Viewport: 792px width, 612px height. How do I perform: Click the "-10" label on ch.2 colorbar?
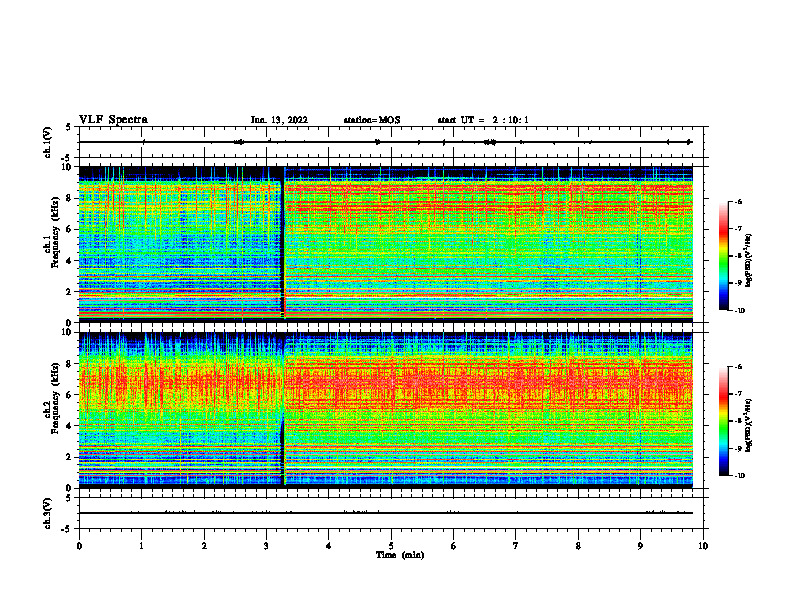[x=738, y=475]
